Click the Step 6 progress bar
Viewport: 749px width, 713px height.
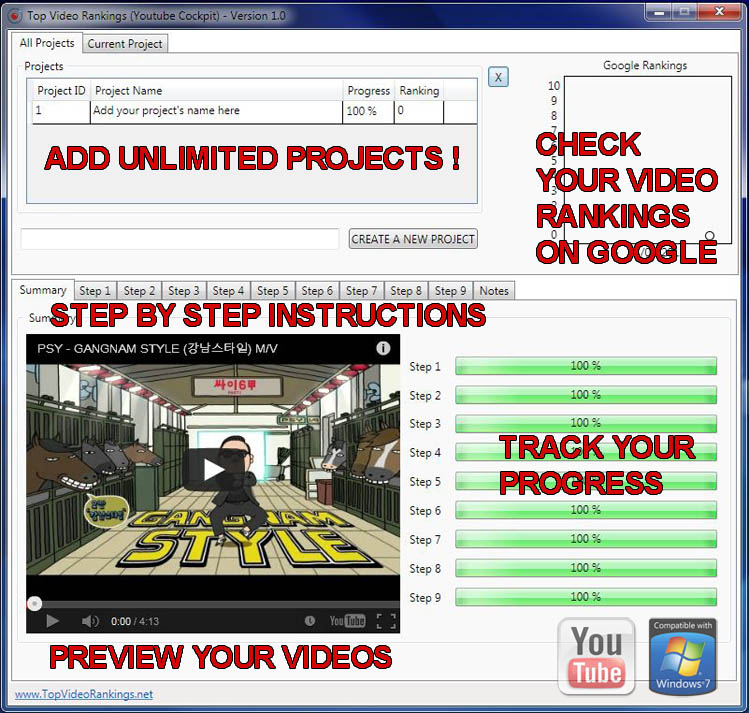[x=586, y=510]
